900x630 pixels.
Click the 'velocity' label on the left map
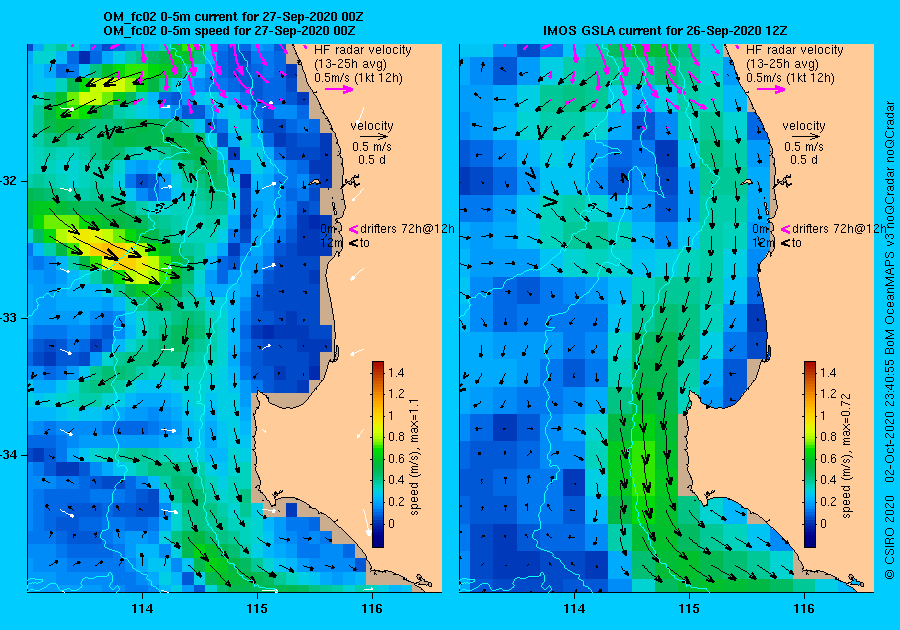pyautogui.click(x=372, y=126)
